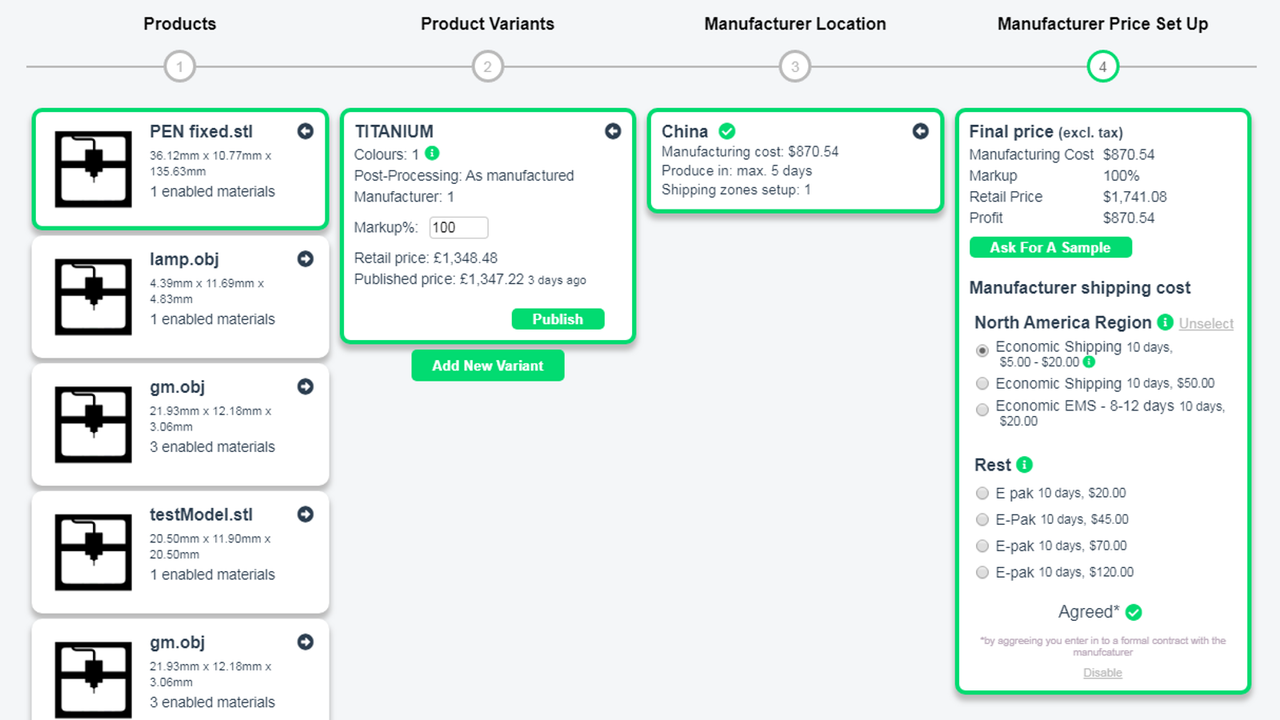Publish the TITANIUM variant
Screen dimensions: 1280x720
pos(558,318)
